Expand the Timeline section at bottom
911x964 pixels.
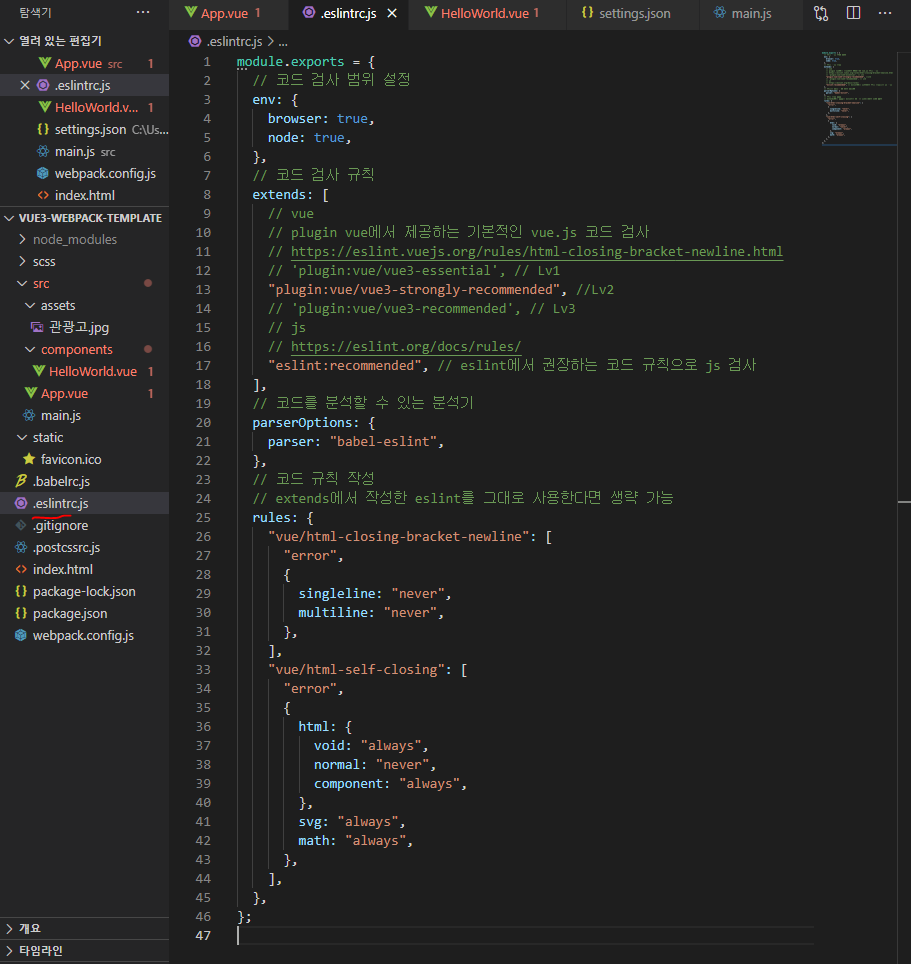[x=84, y=950]
